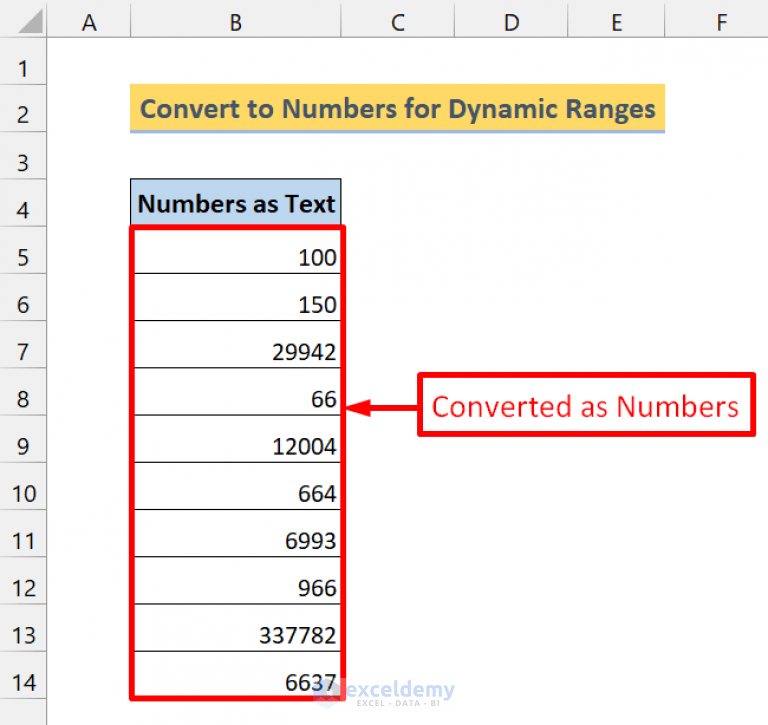Select cell containing 6637
The image size is (768, 725).
(236, 675)
